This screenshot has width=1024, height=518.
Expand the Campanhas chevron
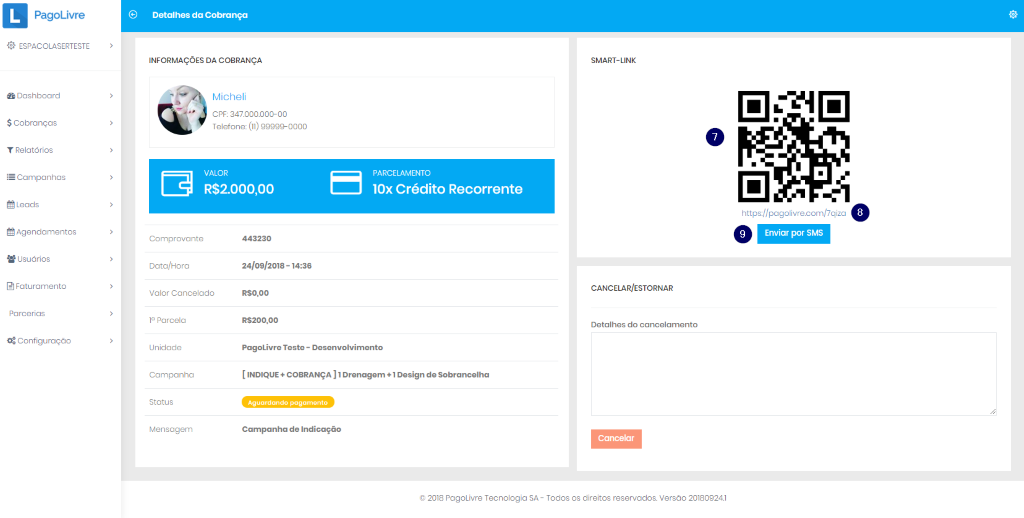[x=112, y=178]
